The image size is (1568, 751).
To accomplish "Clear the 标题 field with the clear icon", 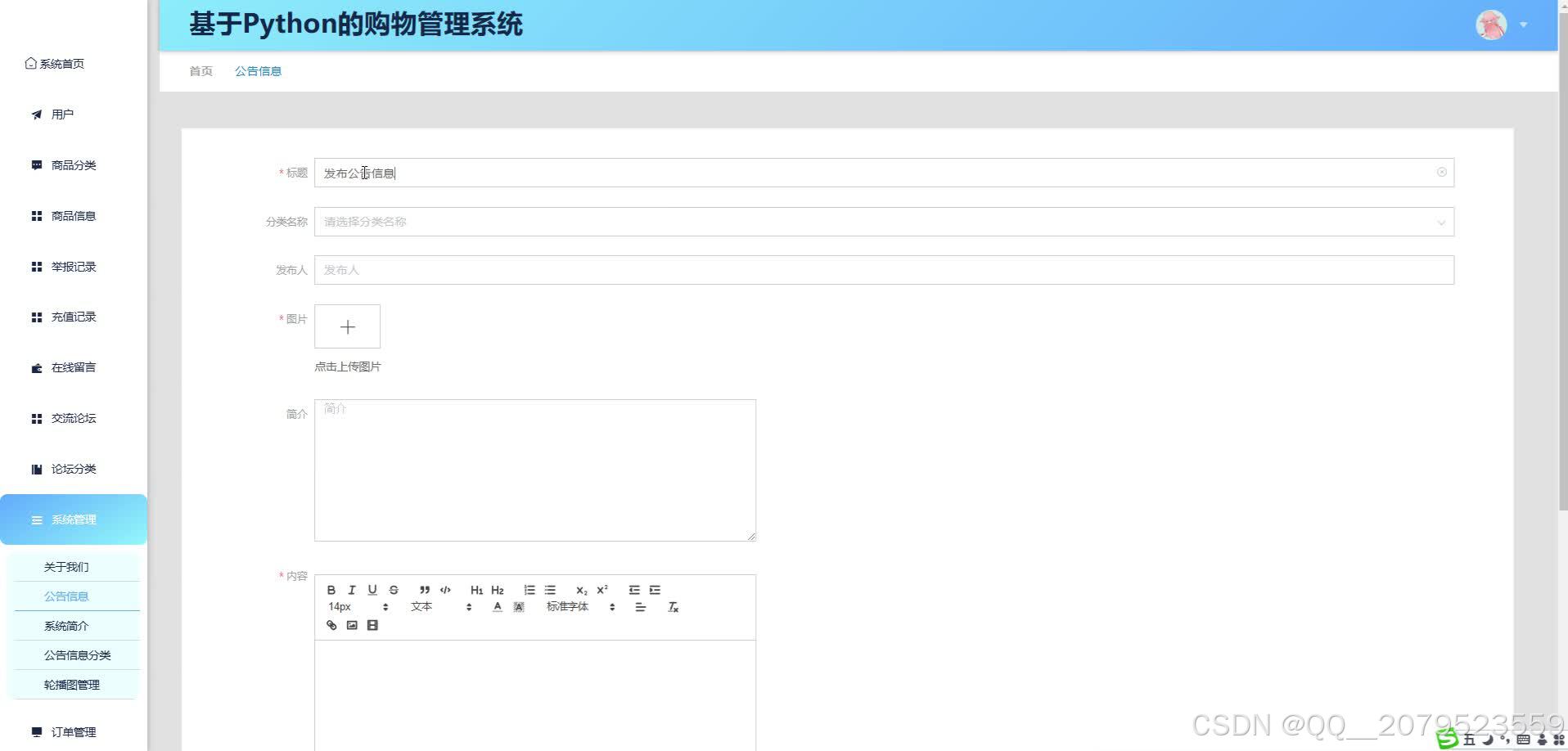I will 1441,172.
